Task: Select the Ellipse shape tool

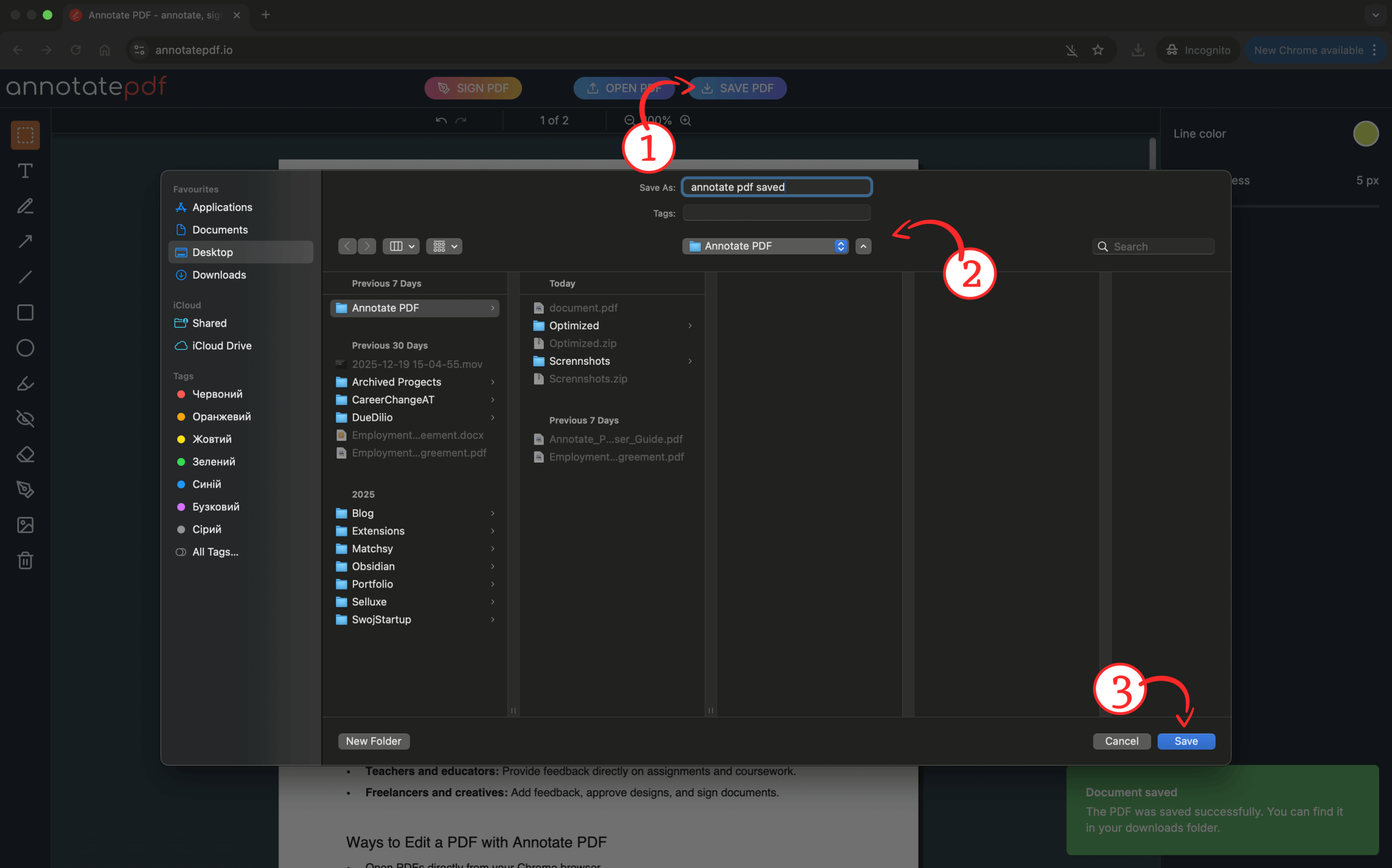Action: [25, 348]
